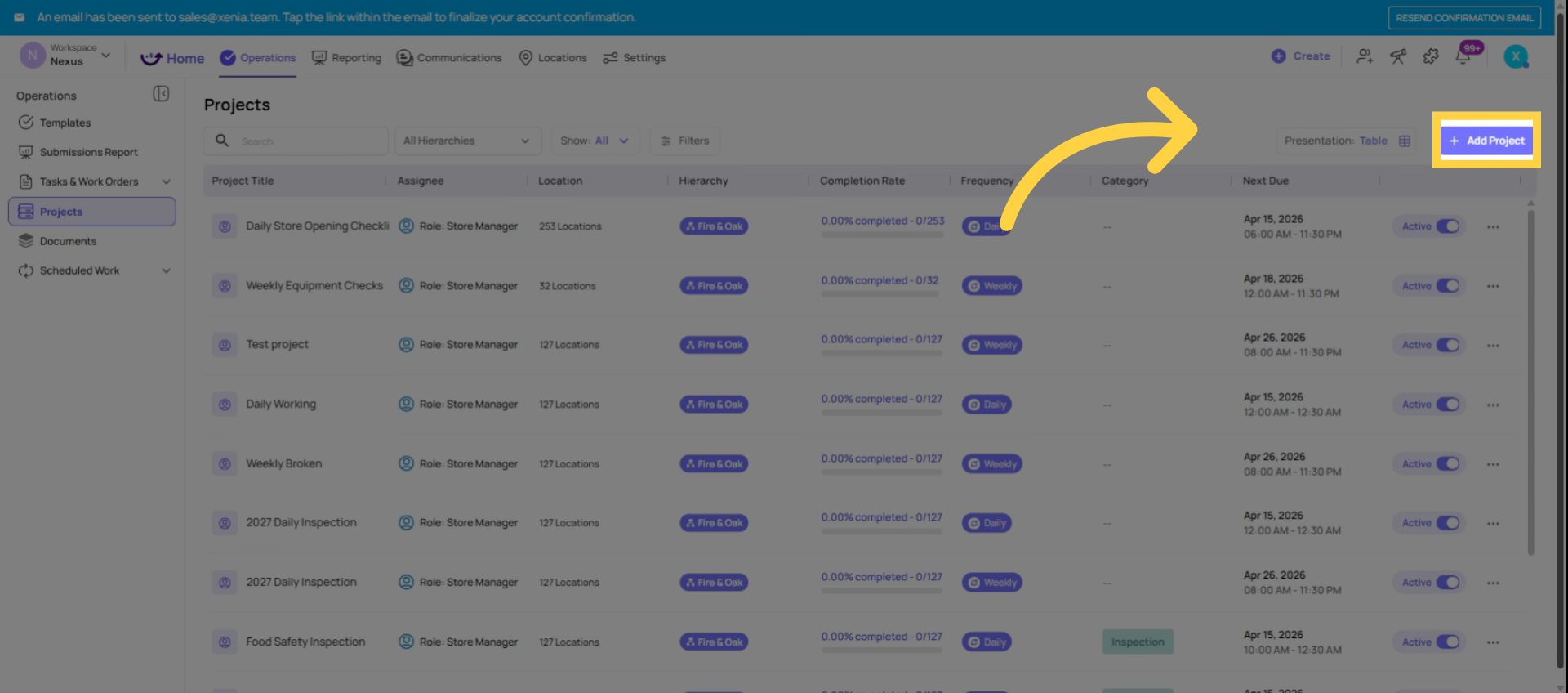Open more options for Test project
This screenshot has height=693, width=1568.
[1493, 346]
